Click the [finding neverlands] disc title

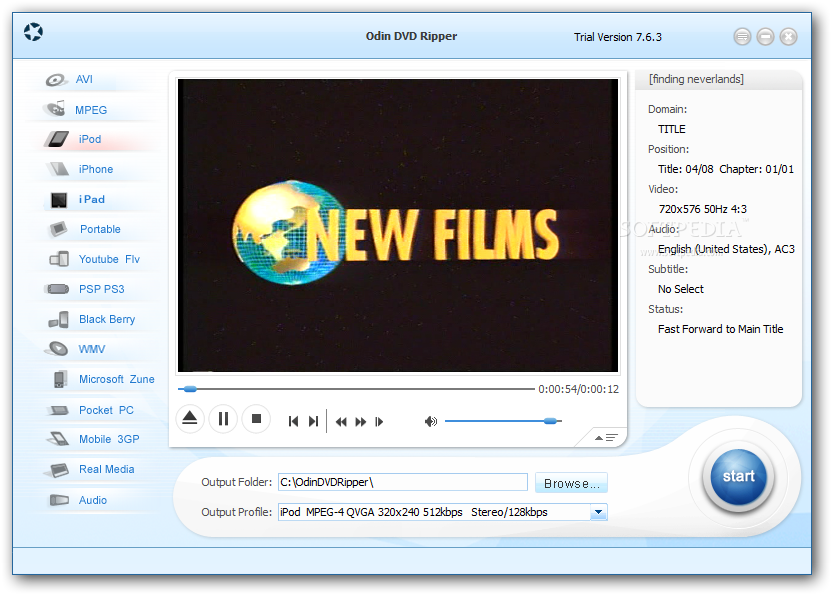pos(696,79)
